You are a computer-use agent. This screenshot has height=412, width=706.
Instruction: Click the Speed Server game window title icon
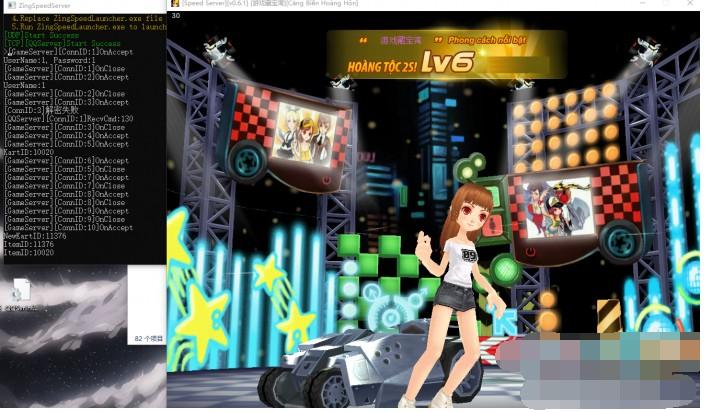tap(175, 3)
